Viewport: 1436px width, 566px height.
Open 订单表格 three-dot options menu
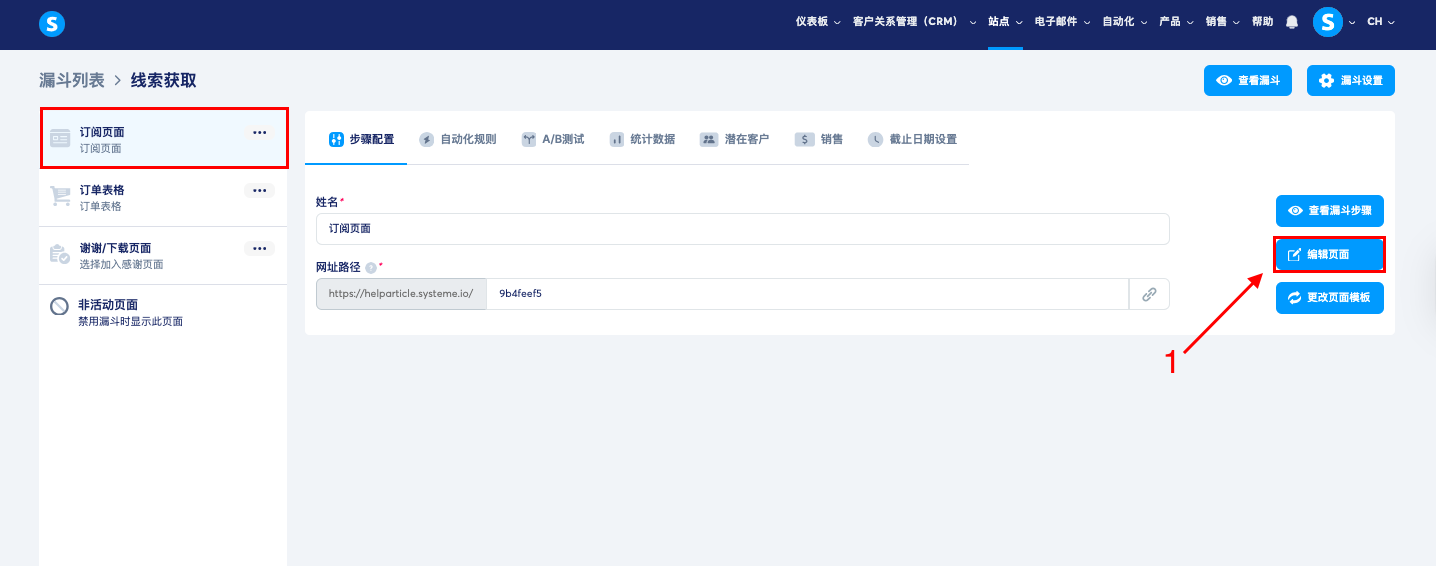coord(259,190)
